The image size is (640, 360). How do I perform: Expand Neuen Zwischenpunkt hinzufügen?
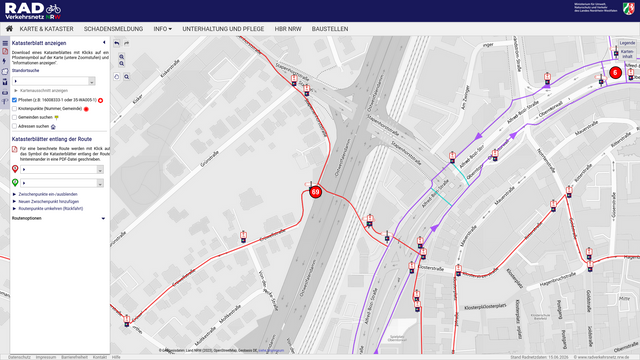coord(46,202)
